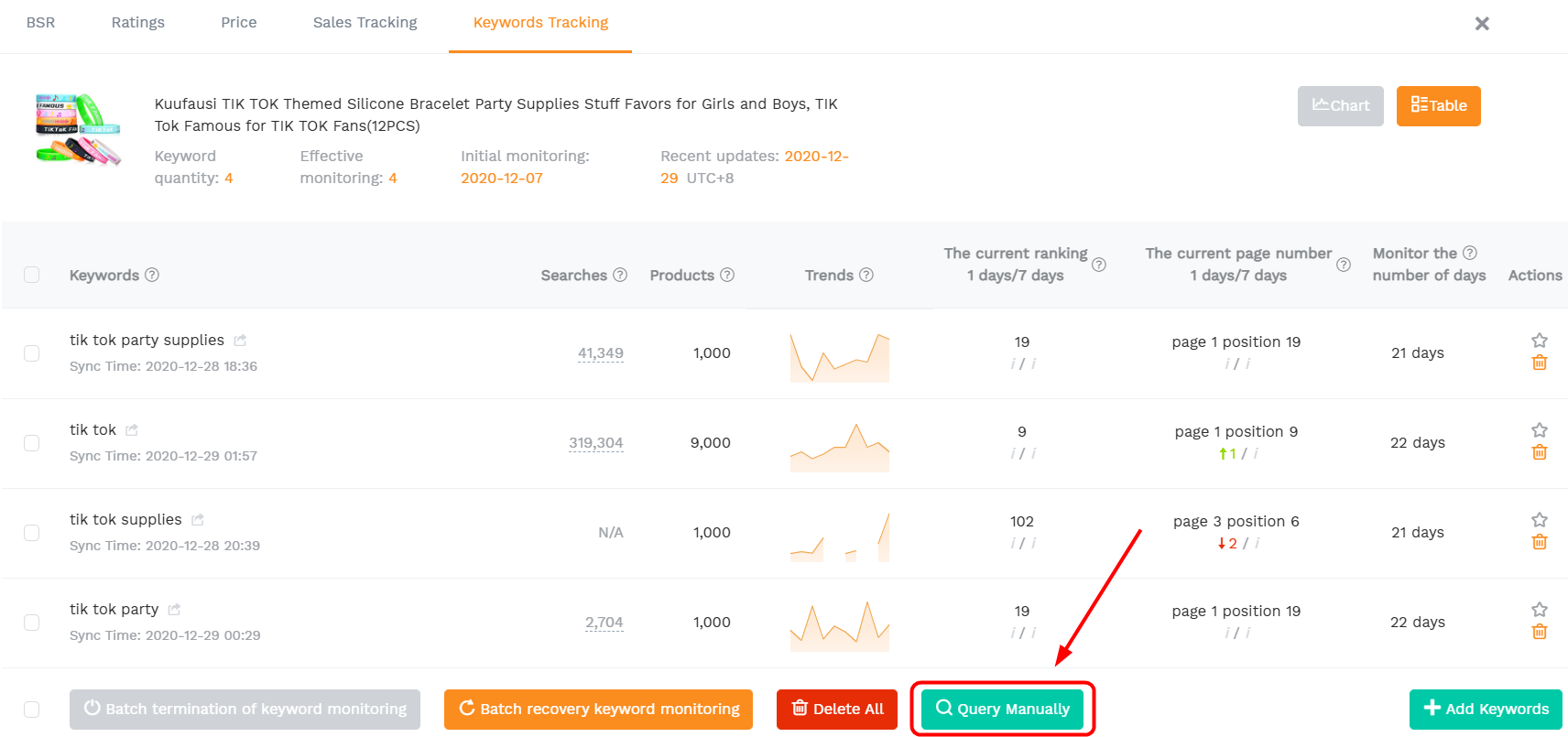The image size is (1568, 737).
Task: Open external link beside 'tik tok supplies'
Action: [198, 520]
